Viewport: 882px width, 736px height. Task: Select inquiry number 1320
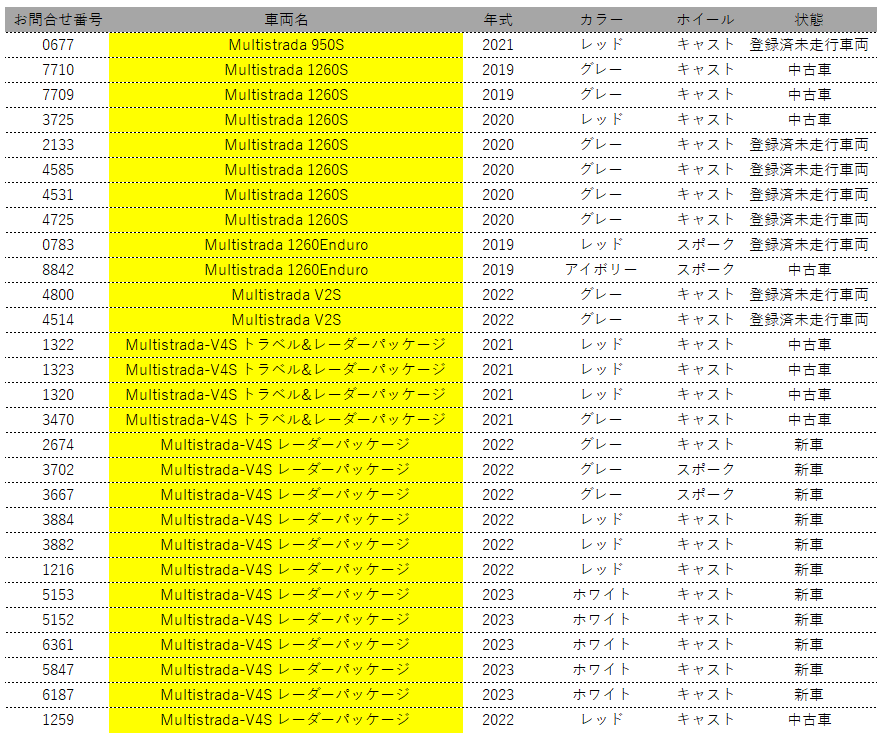click(x=58, y=395)
